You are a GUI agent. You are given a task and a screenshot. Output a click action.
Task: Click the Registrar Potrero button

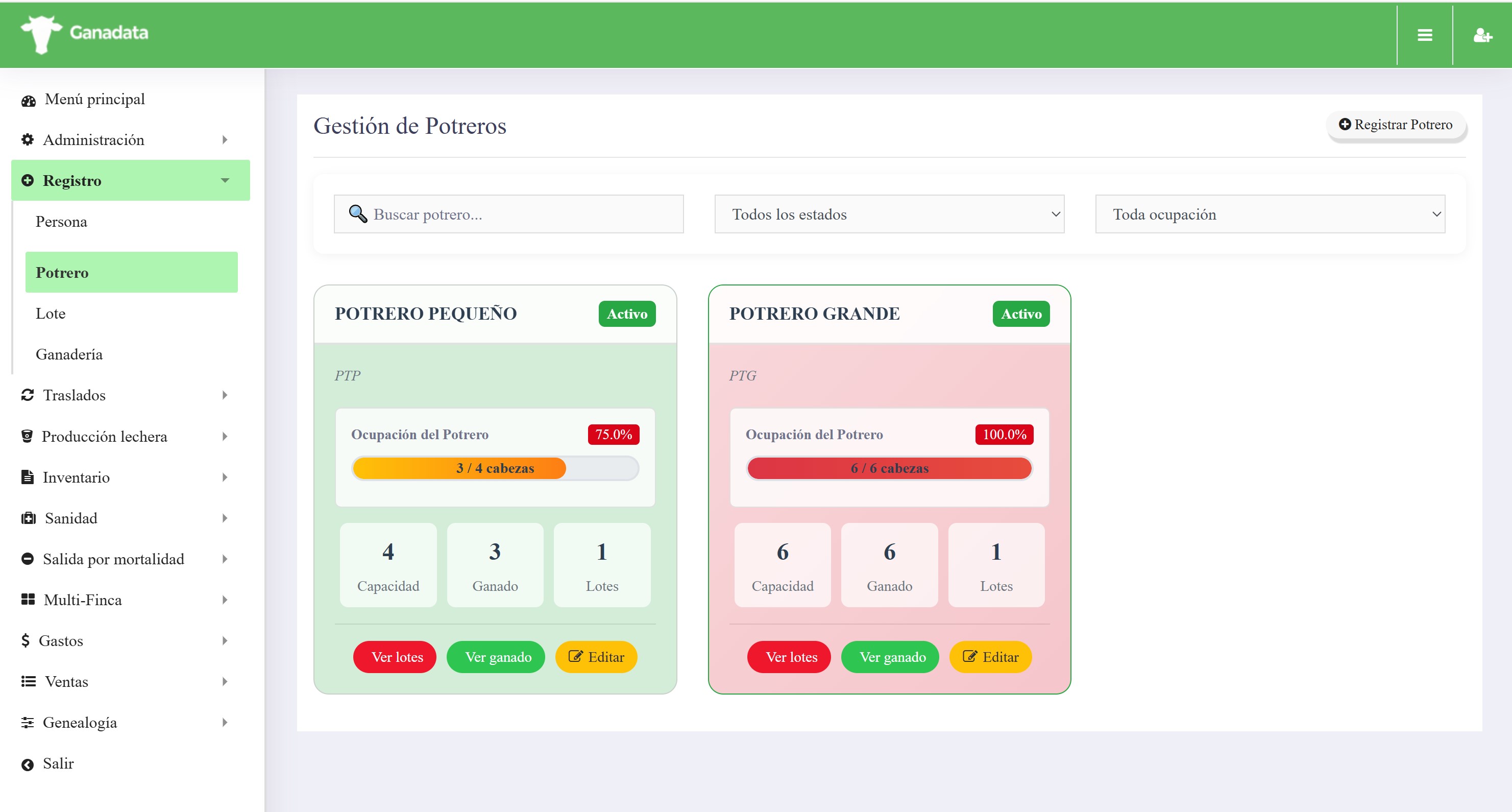pyautogui.click(x=1395, y=125)
